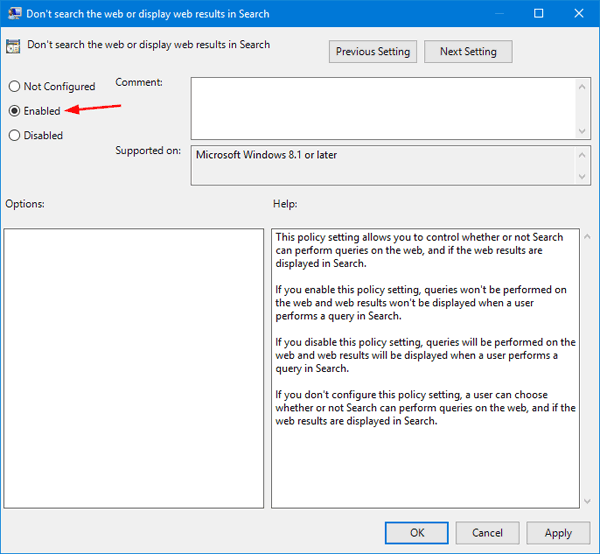The width and height of the screenshot is (600, 554).
Task: Apply the policy changes
Action: point(558,533)
